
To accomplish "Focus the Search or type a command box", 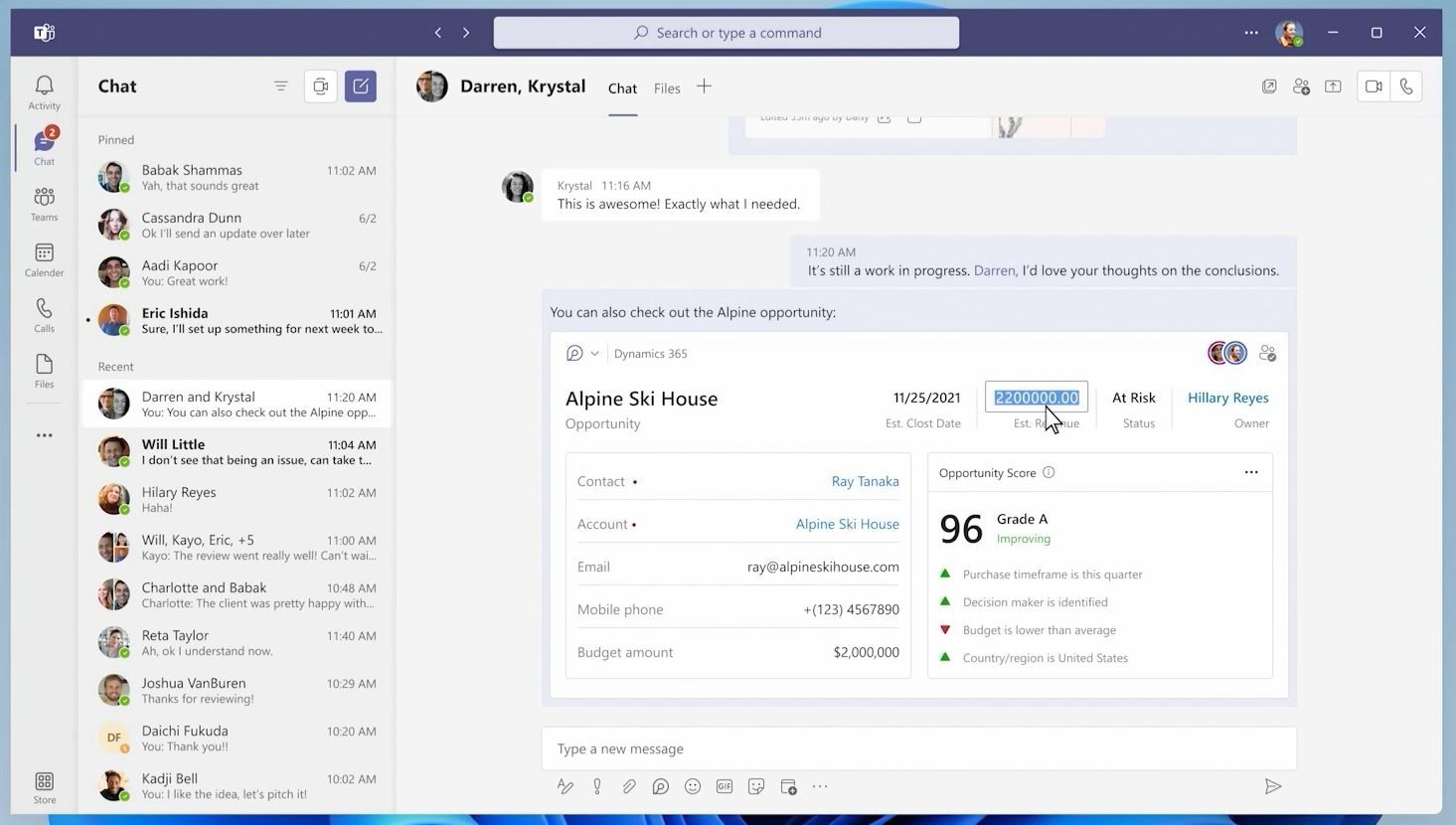I will click(727, 33).
